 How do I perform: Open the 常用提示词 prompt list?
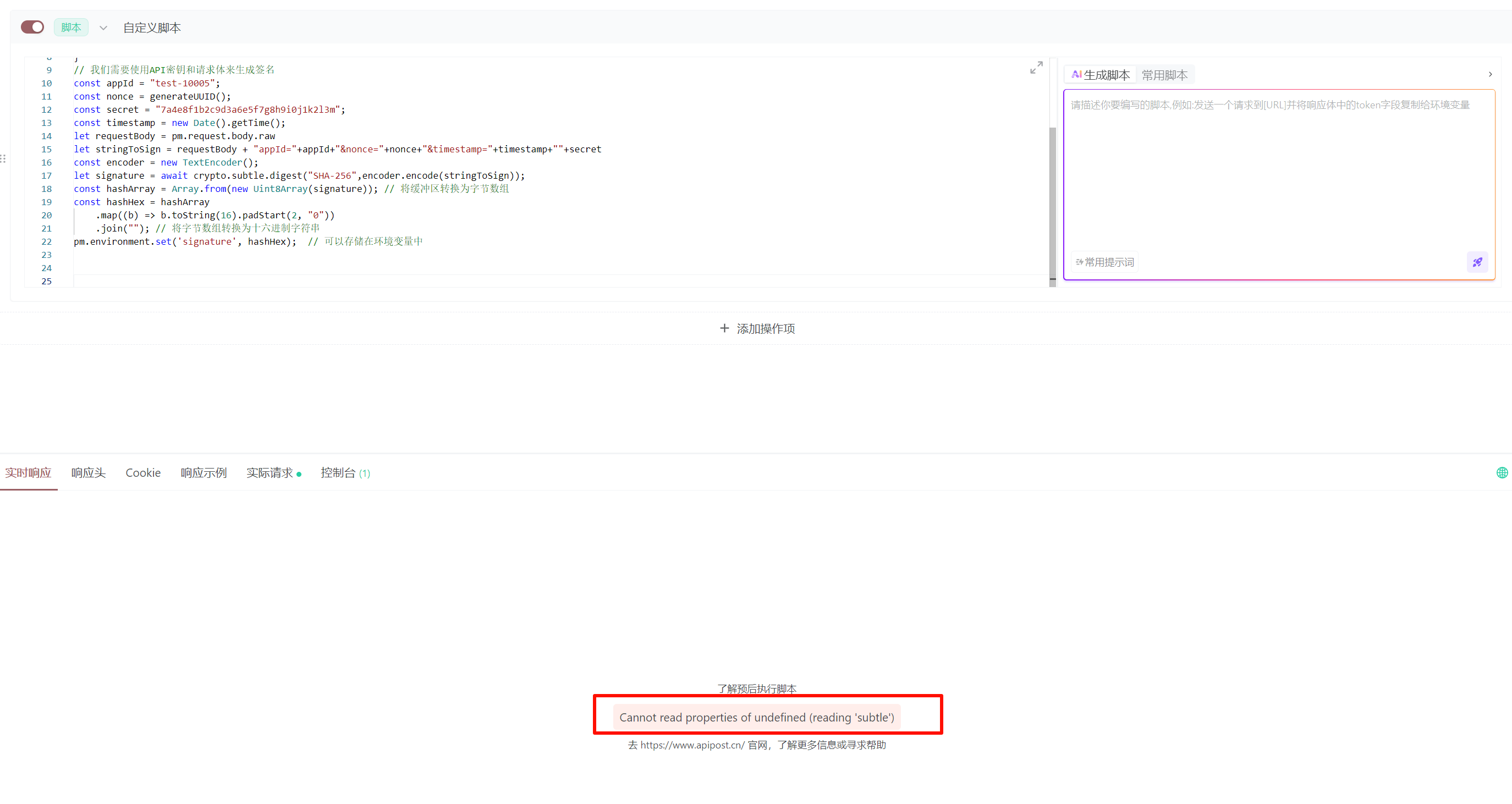click(x=1104, y=262)
